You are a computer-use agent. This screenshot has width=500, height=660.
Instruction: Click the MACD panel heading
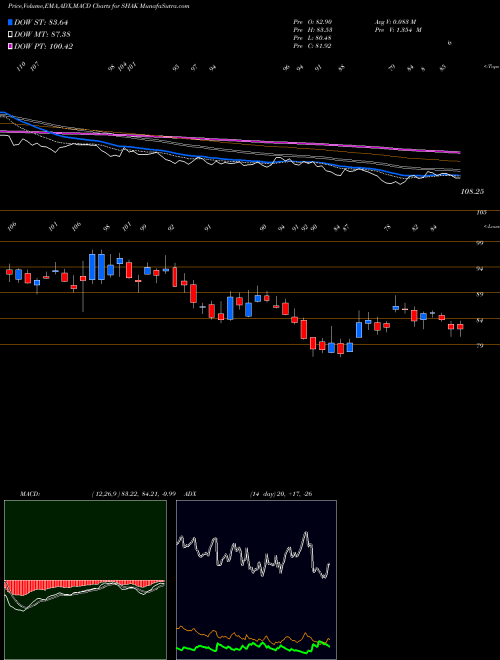click(29, 494)
